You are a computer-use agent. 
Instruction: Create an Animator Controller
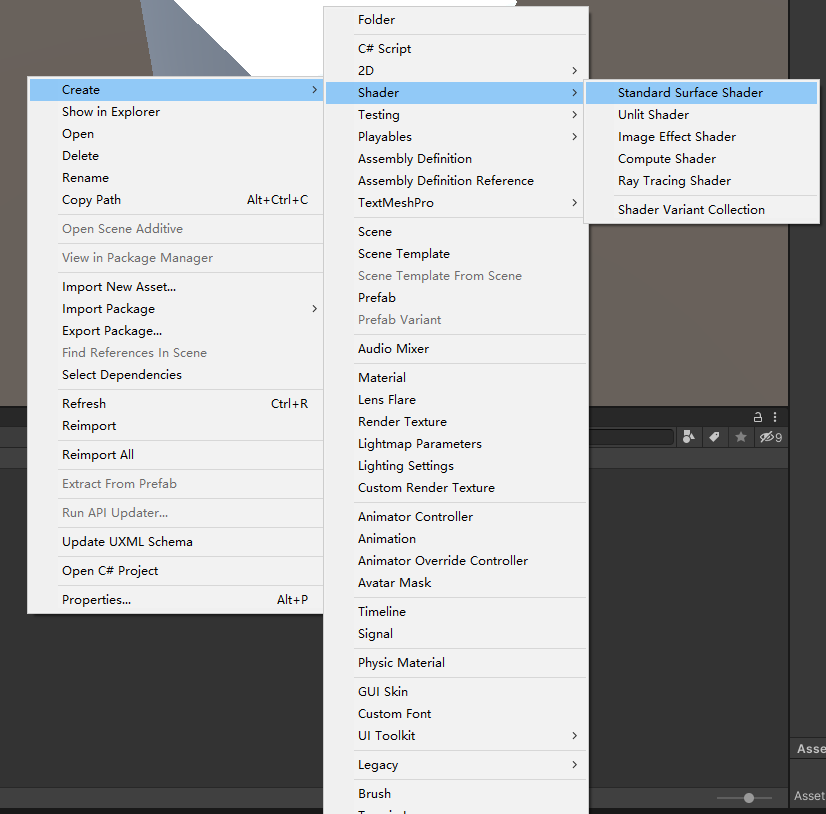(x=456, y=517)
